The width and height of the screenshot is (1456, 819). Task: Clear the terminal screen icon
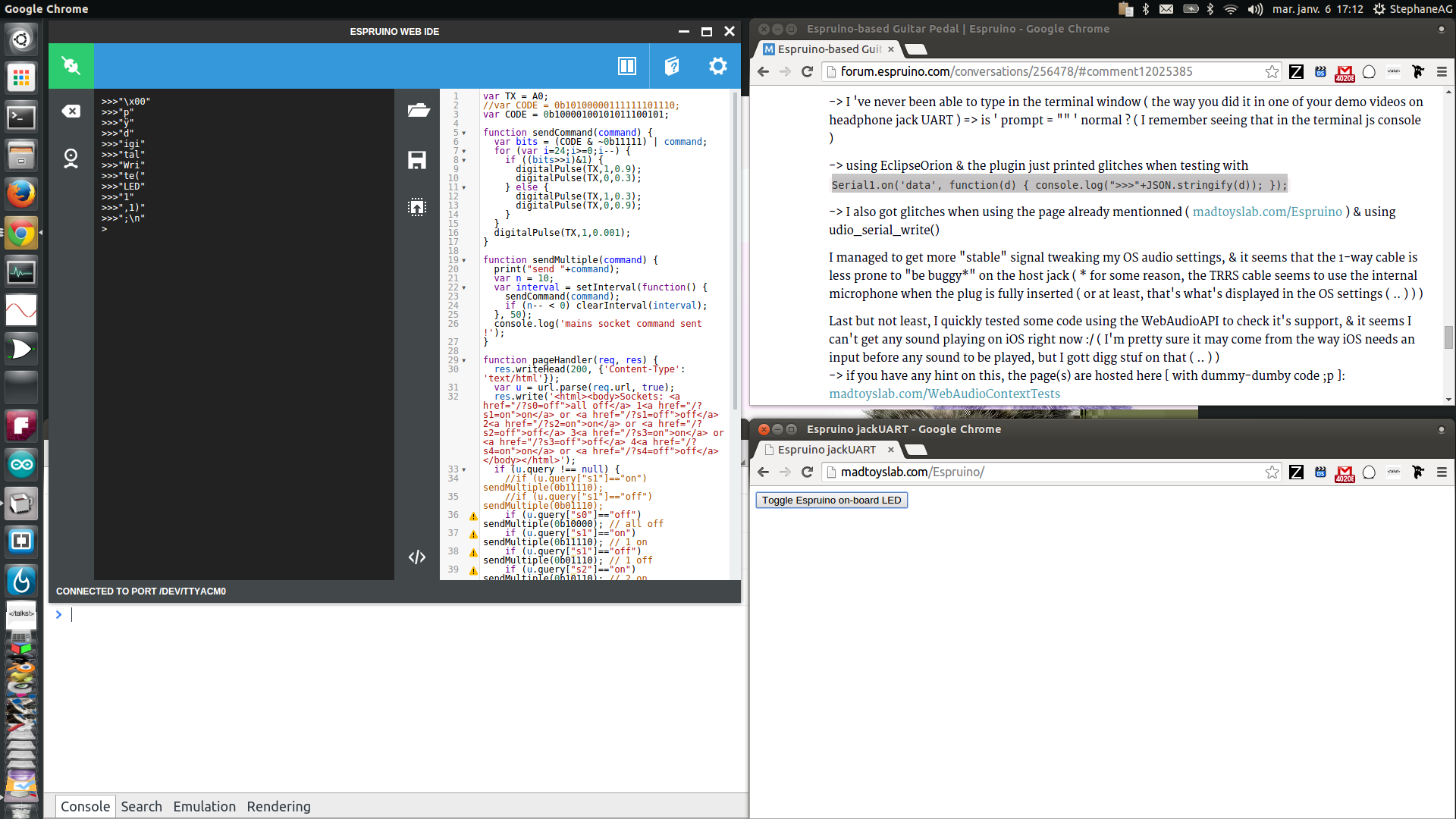[x=71, y=111]
